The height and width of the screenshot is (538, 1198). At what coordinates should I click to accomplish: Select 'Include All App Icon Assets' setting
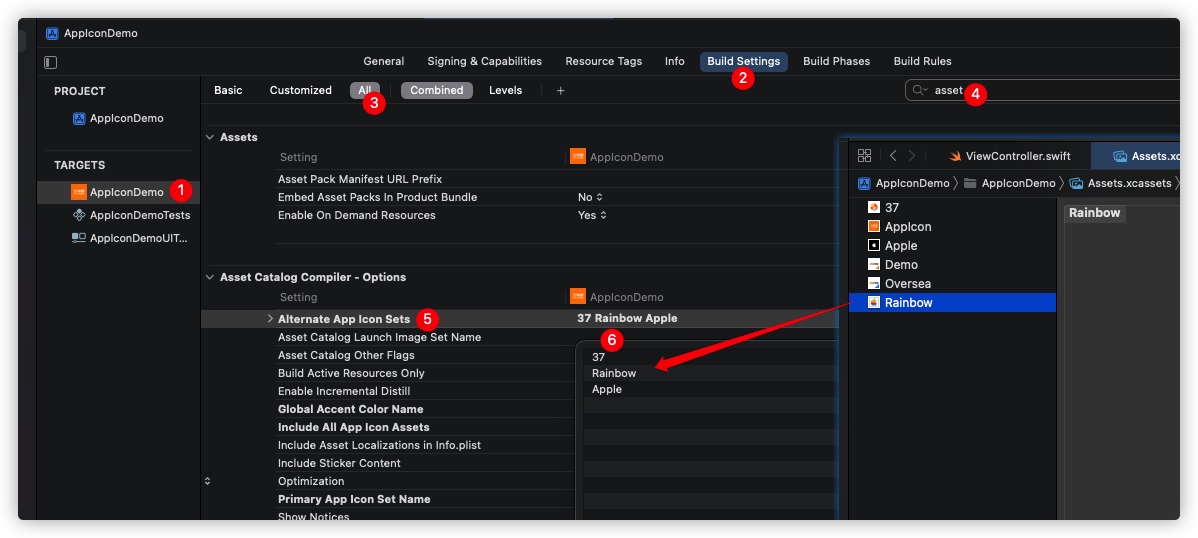[353, 427]
